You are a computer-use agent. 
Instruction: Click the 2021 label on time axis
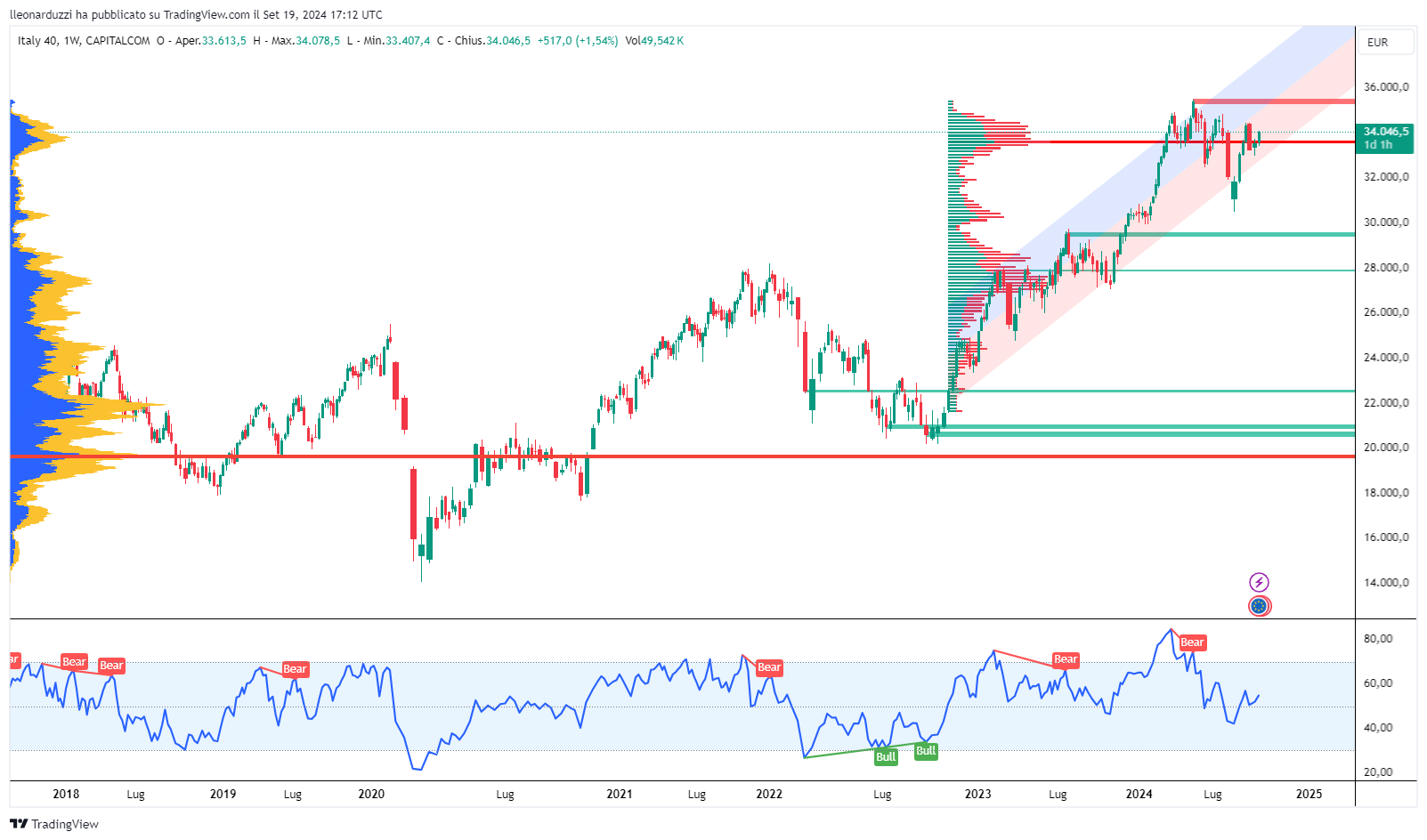pyautogui.click(x=619, y=795)
